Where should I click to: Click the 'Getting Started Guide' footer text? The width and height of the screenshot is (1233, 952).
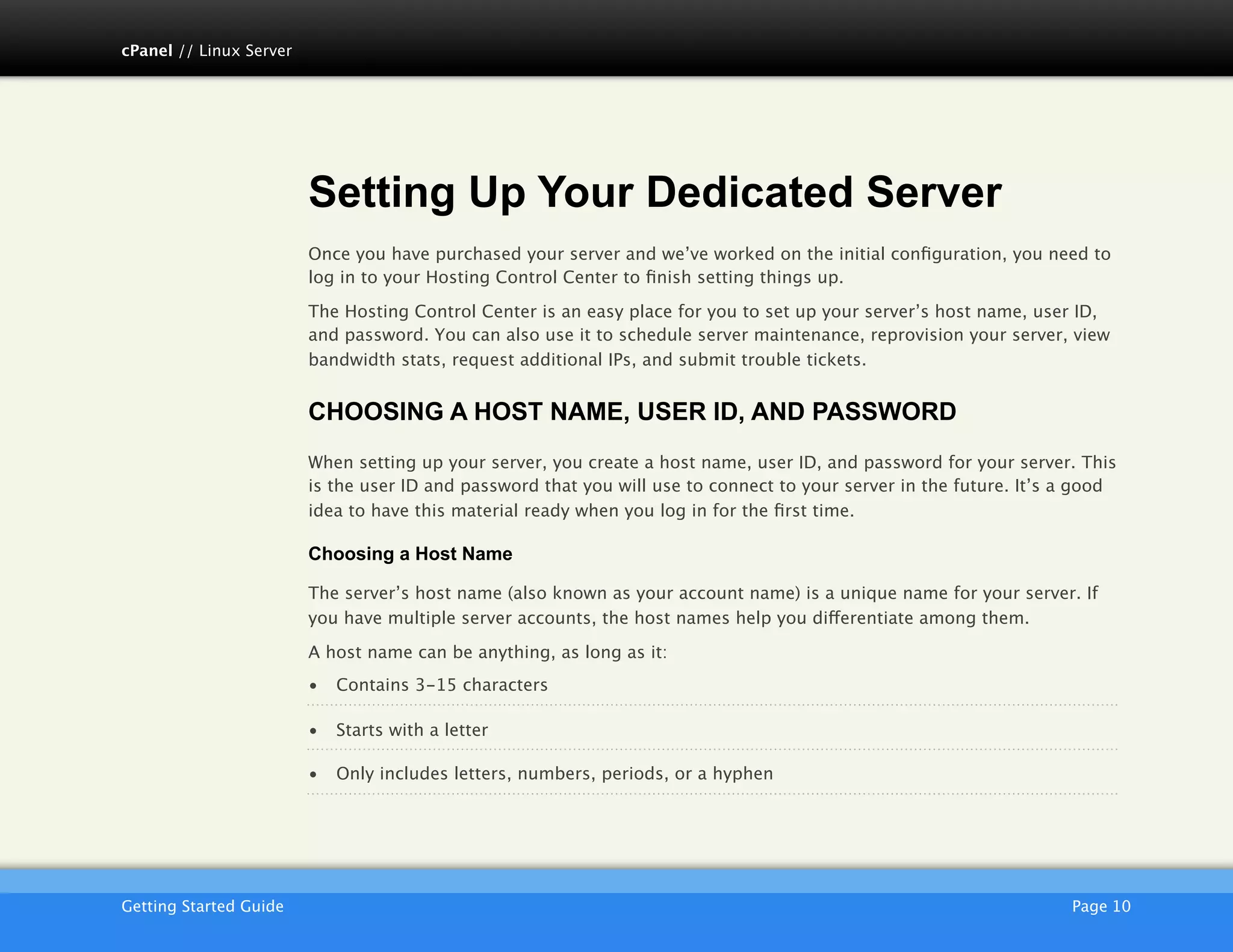coord(202,906)
